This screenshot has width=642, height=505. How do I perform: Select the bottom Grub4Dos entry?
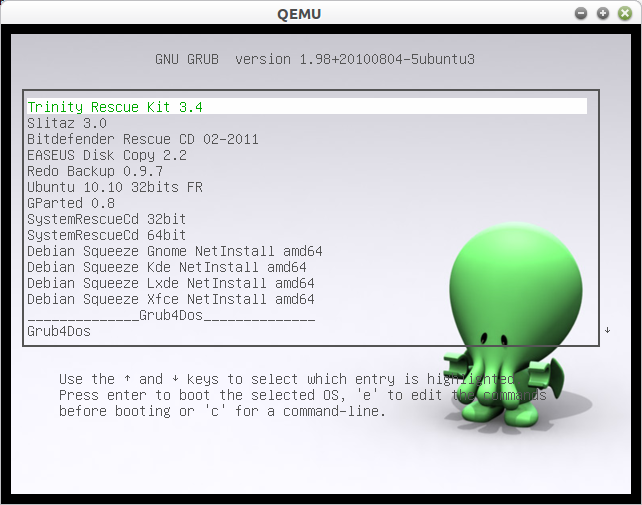tap(59, 331)
